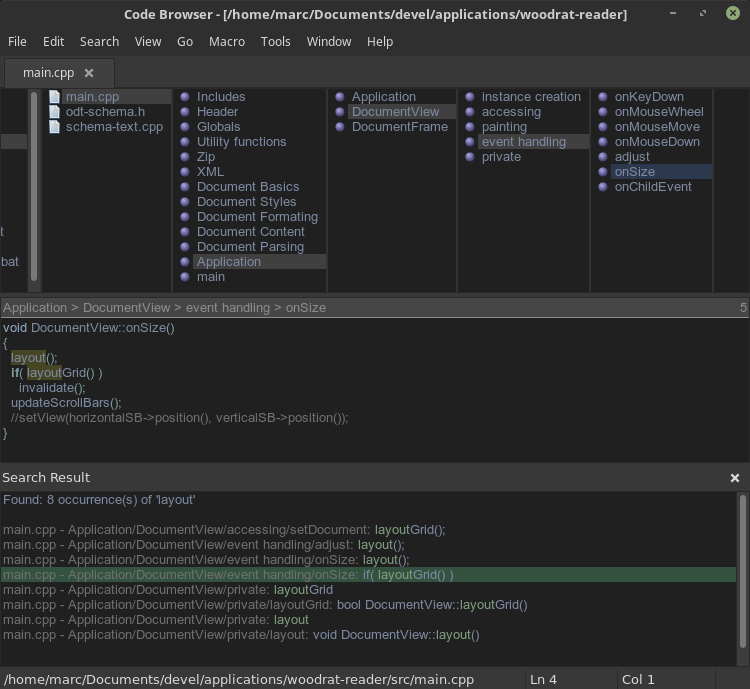Open the bool DocumentView::layoutGrid() result
The image size is (750, 689).
click(368, 605)
